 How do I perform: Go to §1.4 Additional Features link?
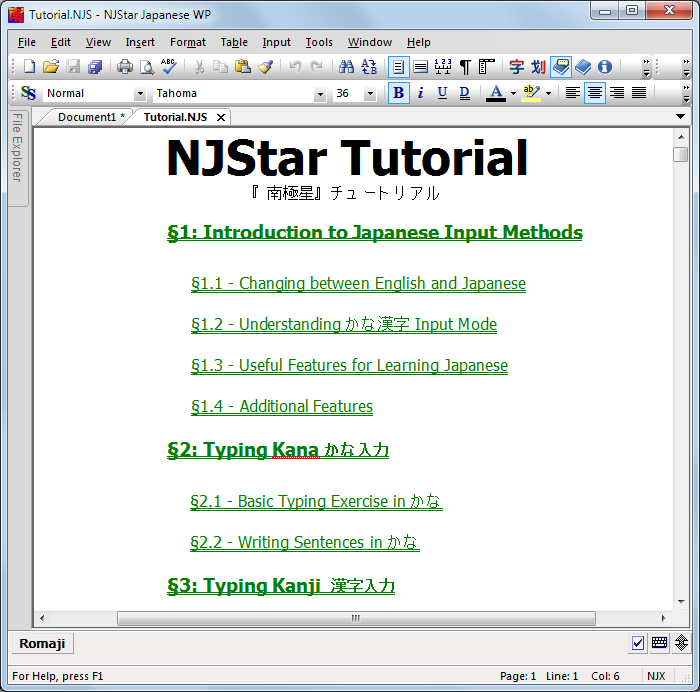coord(282,406)
